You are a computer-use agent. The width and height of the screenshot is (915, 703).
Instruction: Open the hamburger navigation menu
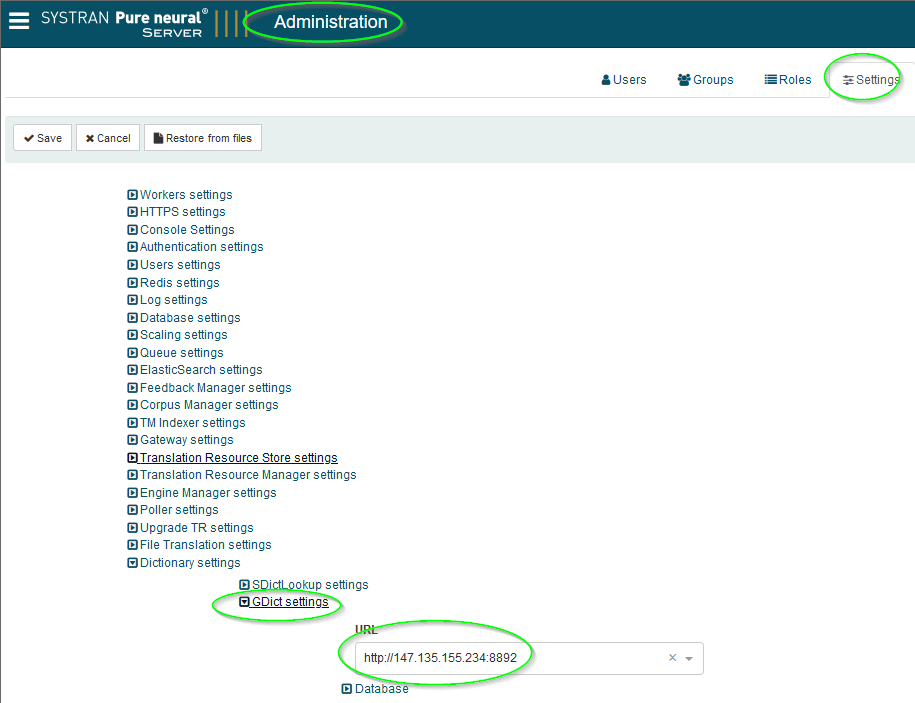point(19,21)
